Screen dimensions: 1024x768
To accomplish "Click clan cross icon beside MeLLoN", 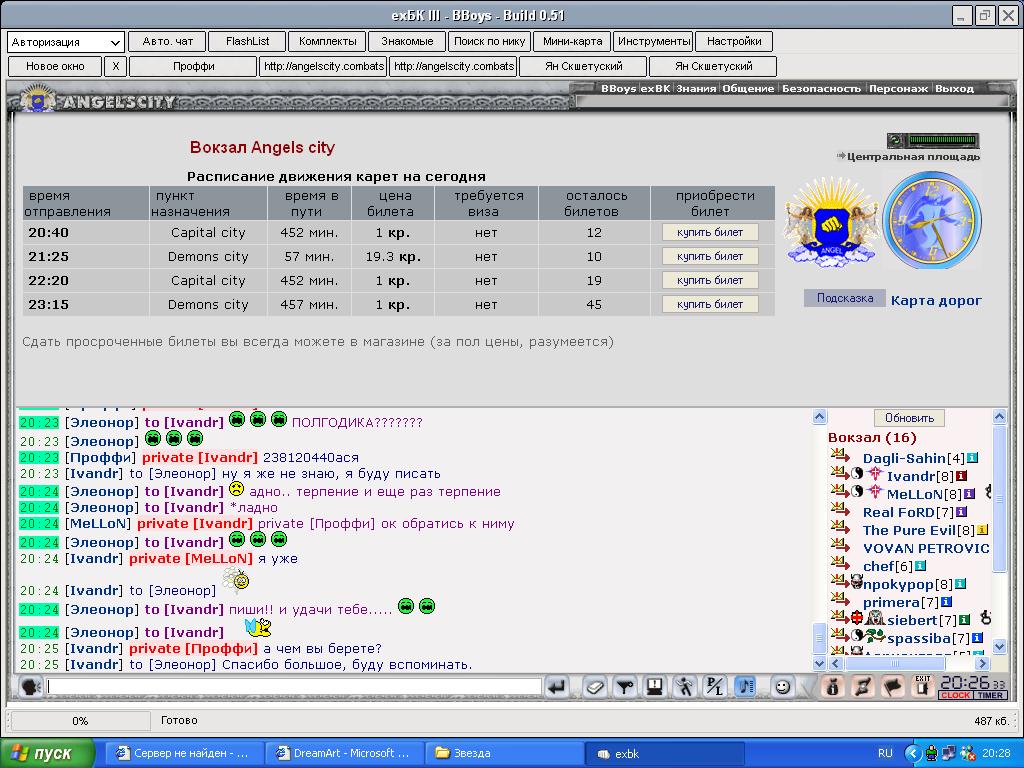I will click(875, 492).
